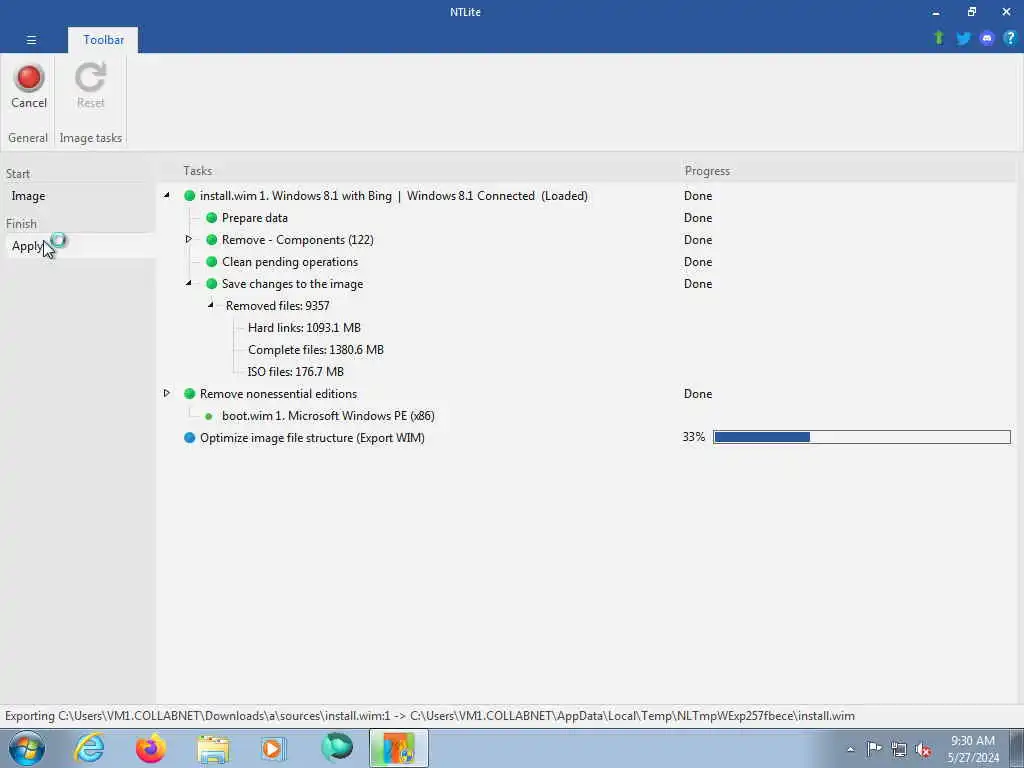
Task: Open the Help question mark icon
Action: (x=1010, y=38)
